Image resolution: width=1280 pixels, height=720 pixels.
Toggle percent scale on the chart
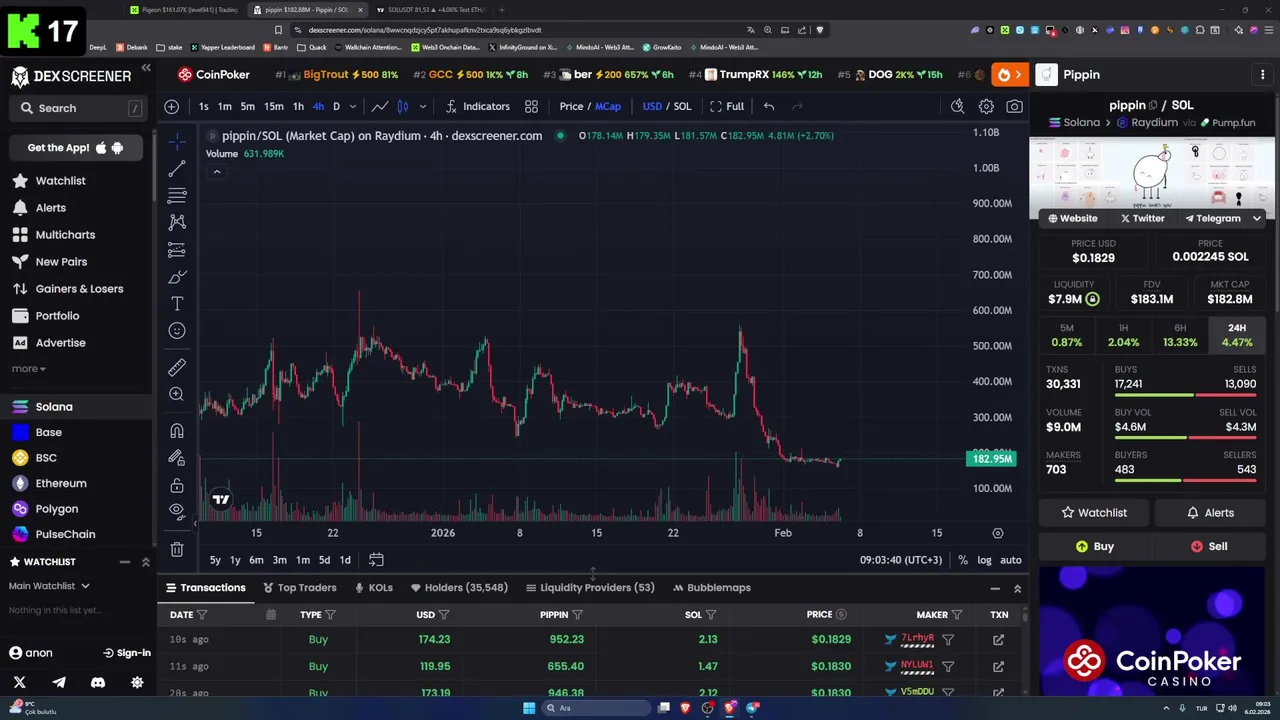pyautogui.click(x=962, y=560)
